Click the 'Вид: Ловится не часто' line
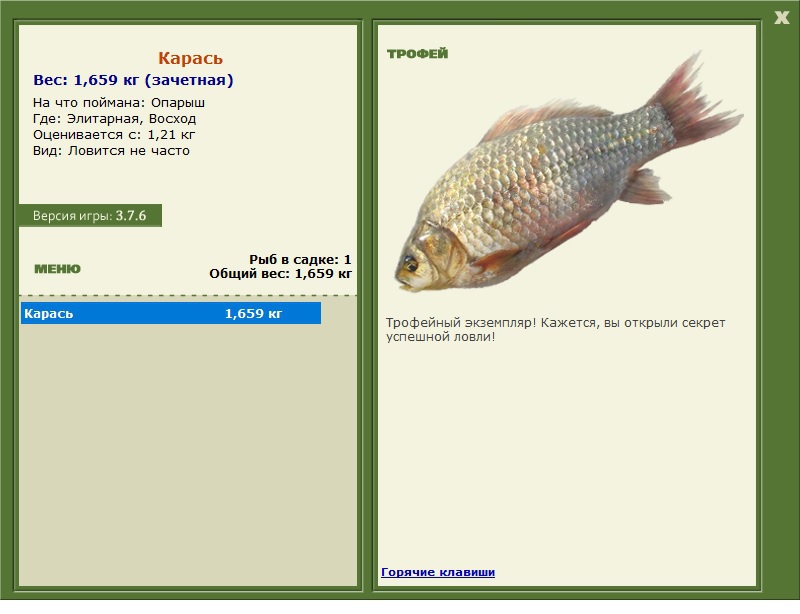This screenshot has width=800, height=614. pyautogui.click(x=111, y=151)
